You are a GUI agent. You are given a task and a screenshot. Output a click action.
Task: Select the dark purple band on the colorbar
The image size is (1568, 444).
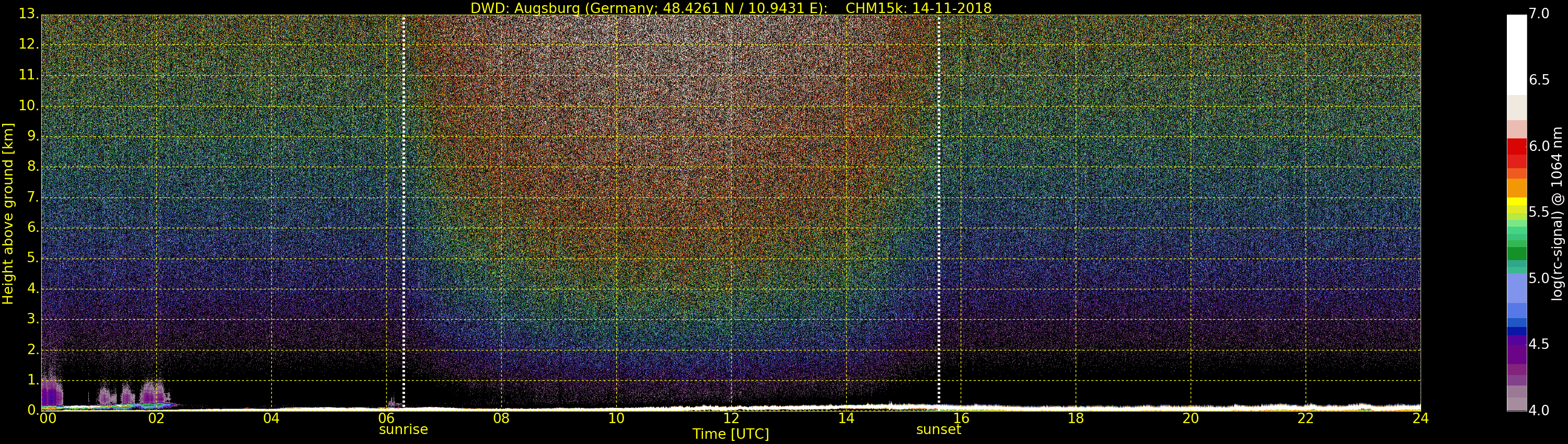pos(1516,353)
